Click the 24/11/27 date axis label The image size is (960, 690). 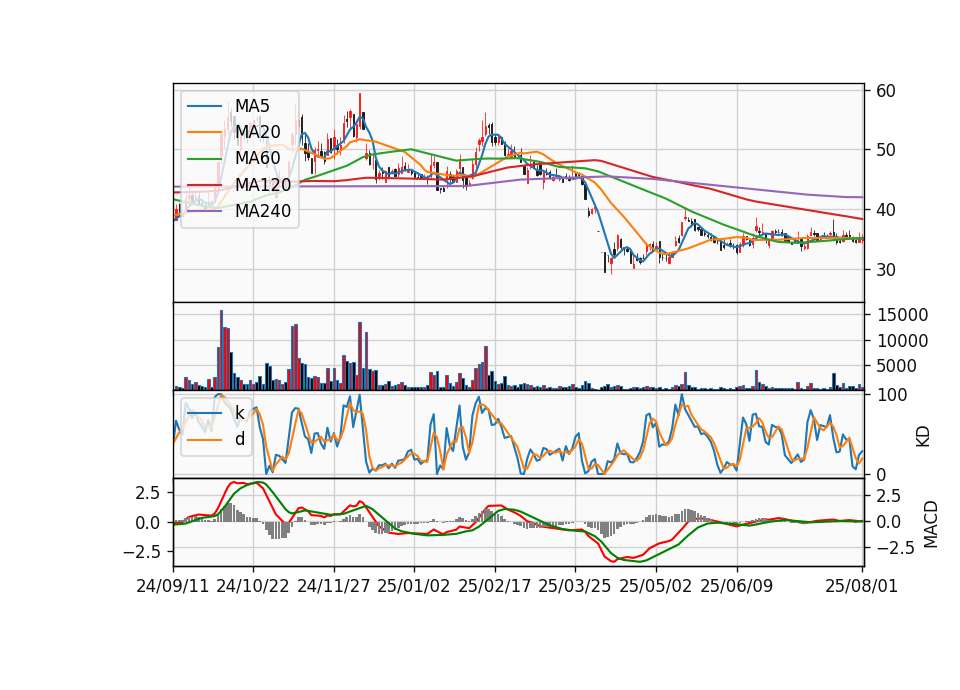[x=334, y=586]
